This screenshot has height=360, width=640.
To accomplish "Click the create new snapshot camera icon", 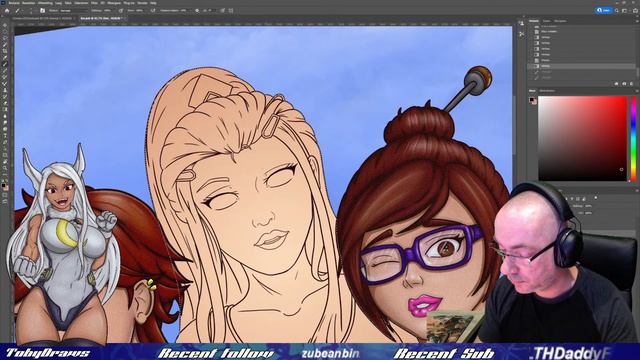I will [624, 84].
